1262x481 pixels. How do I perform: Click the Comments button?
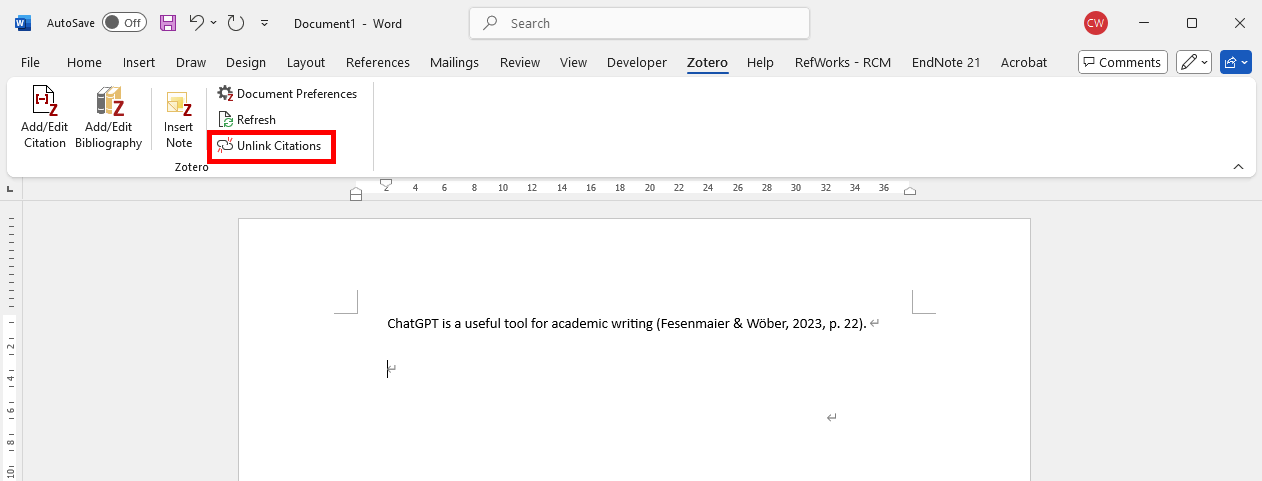point(1122,62)
